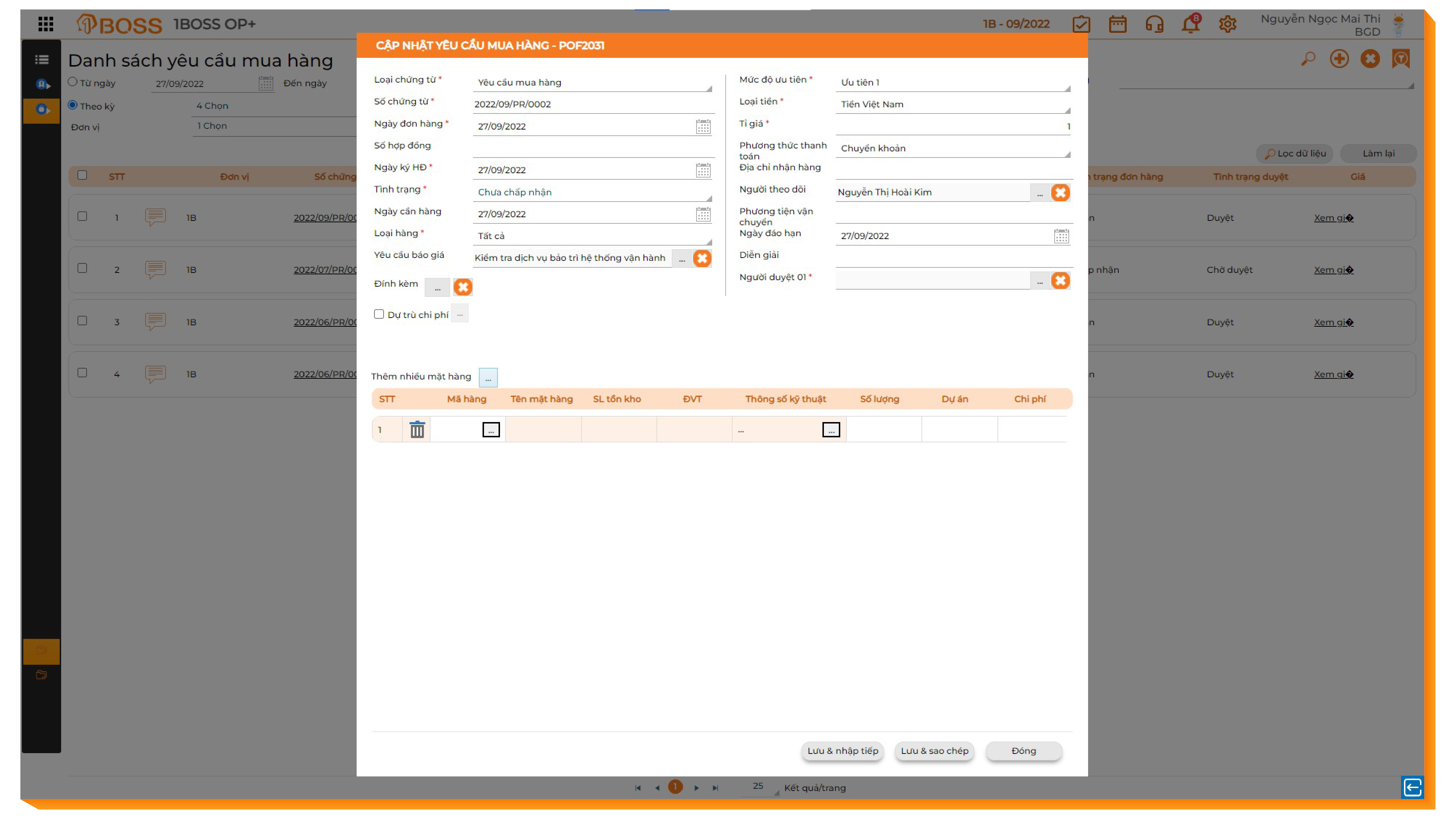Go to page 1 in pagination

[675, 787]
